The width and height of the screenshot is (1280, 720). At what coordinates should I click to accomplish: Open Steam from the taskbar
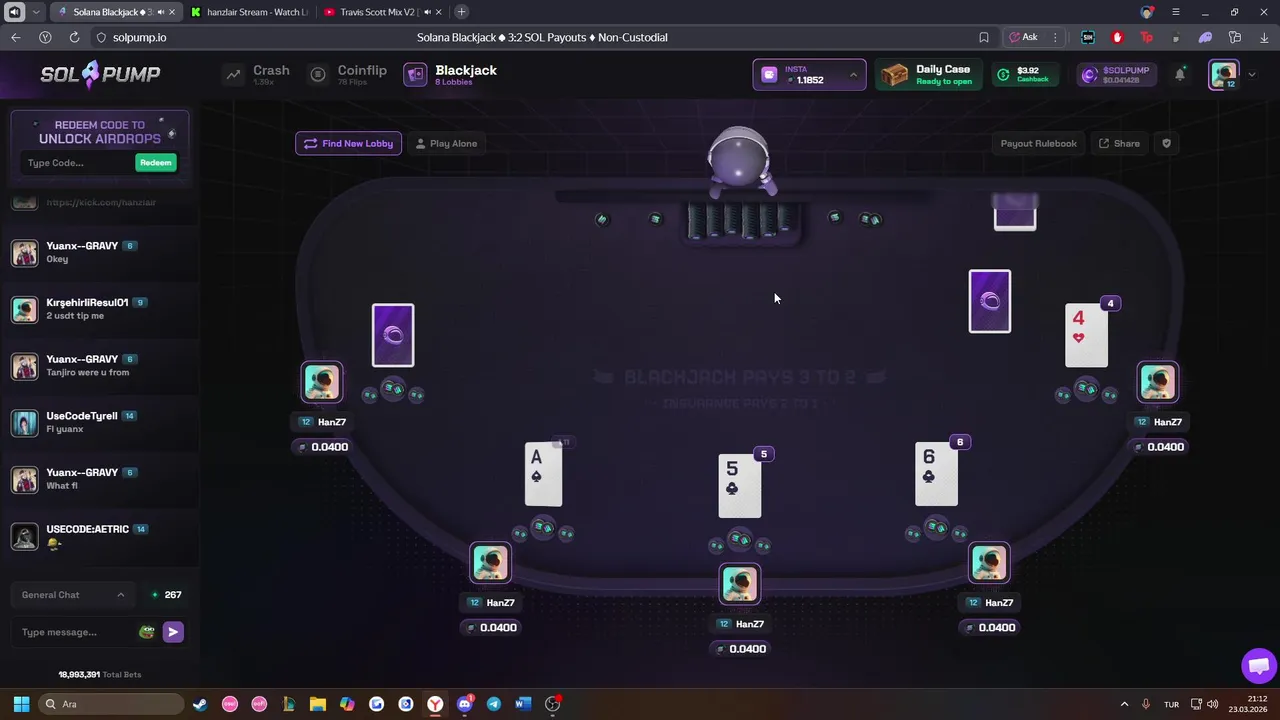(x=200, y=704)
